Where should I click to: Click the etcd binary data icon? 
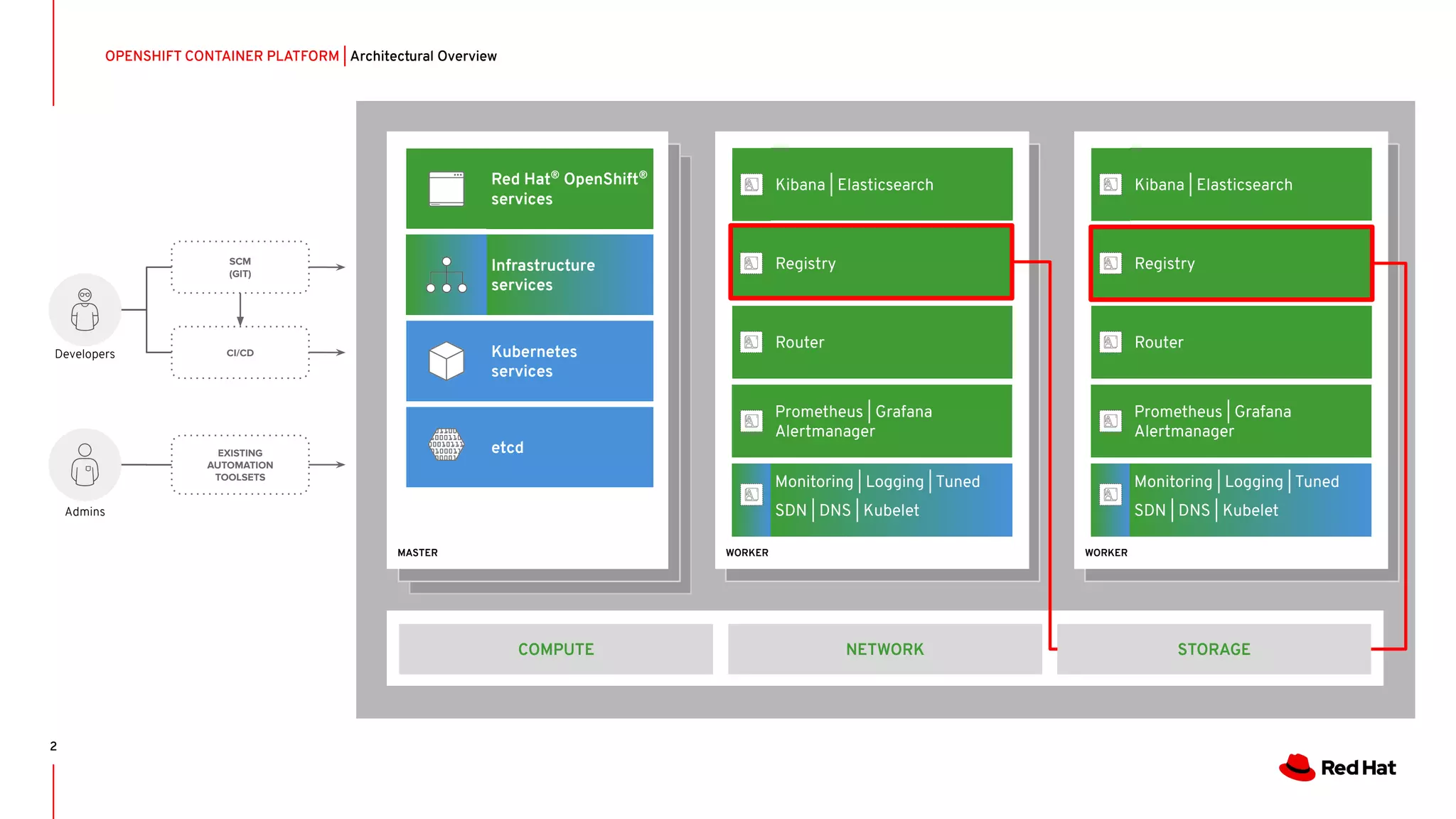[446, 446]
